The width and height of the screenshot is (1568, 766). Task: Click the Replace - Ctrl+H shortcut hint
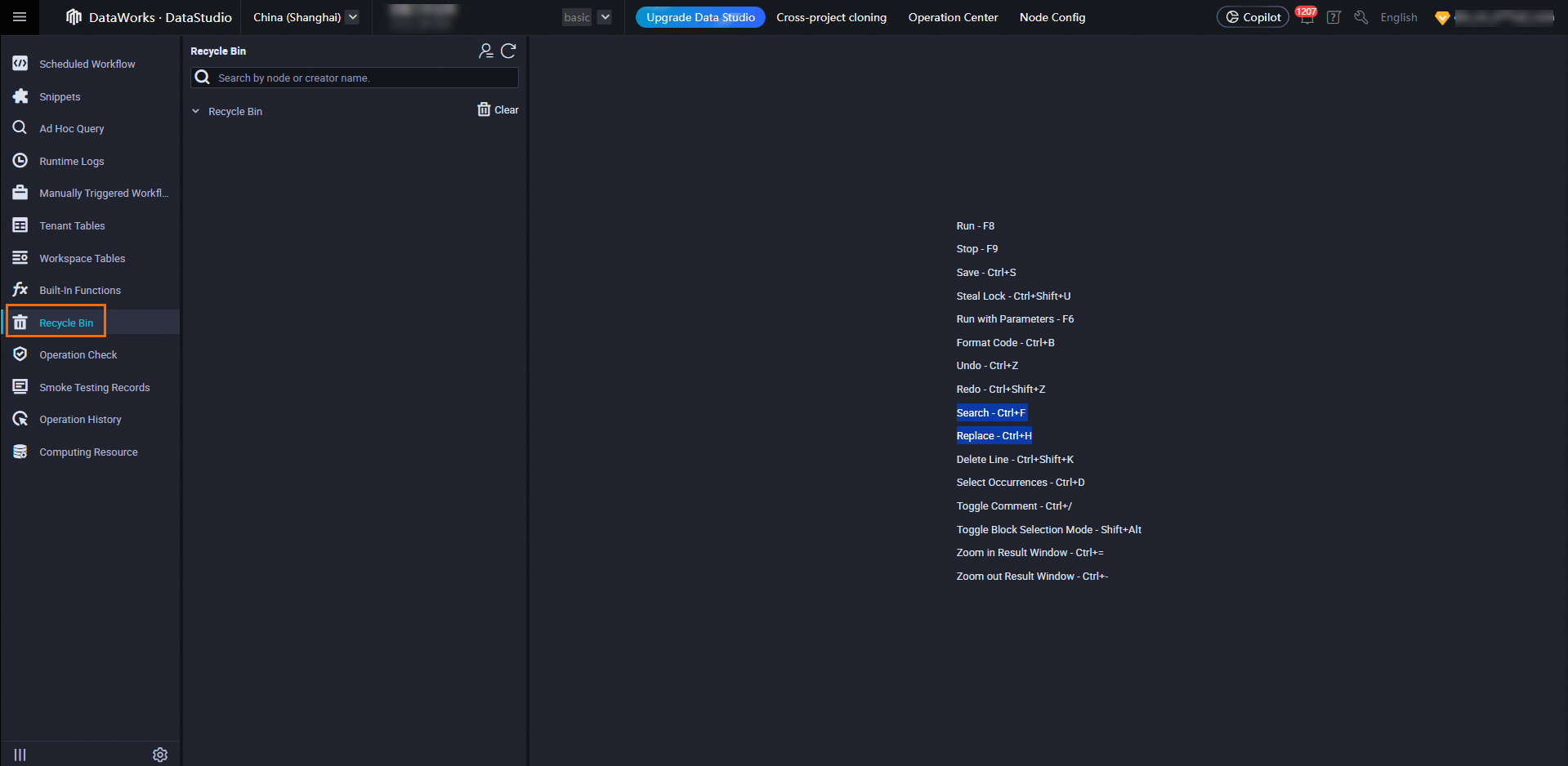point(994,435)
